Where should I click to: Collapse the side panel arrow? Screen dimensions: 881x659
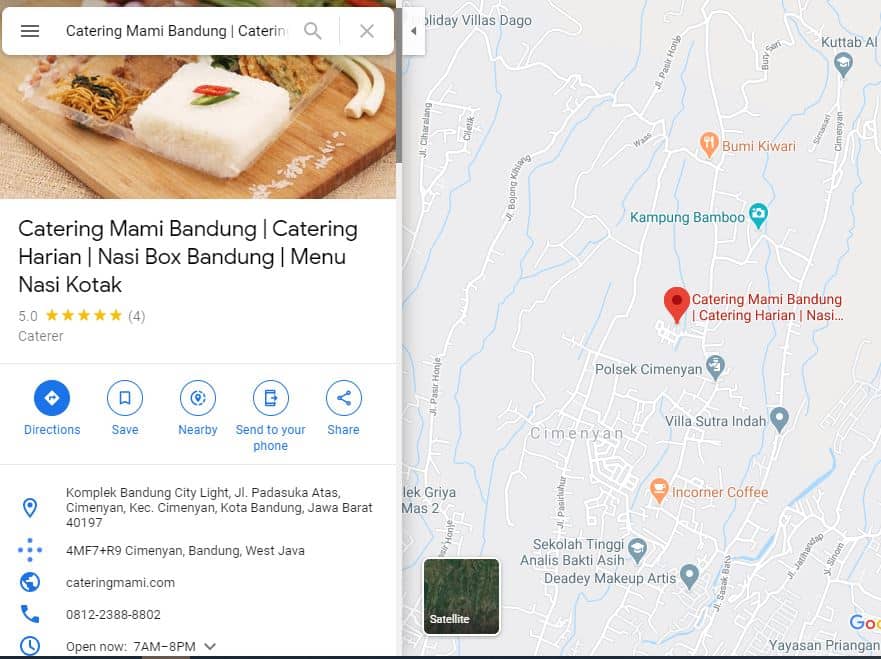pyautogui.click(x=414, y=31)
